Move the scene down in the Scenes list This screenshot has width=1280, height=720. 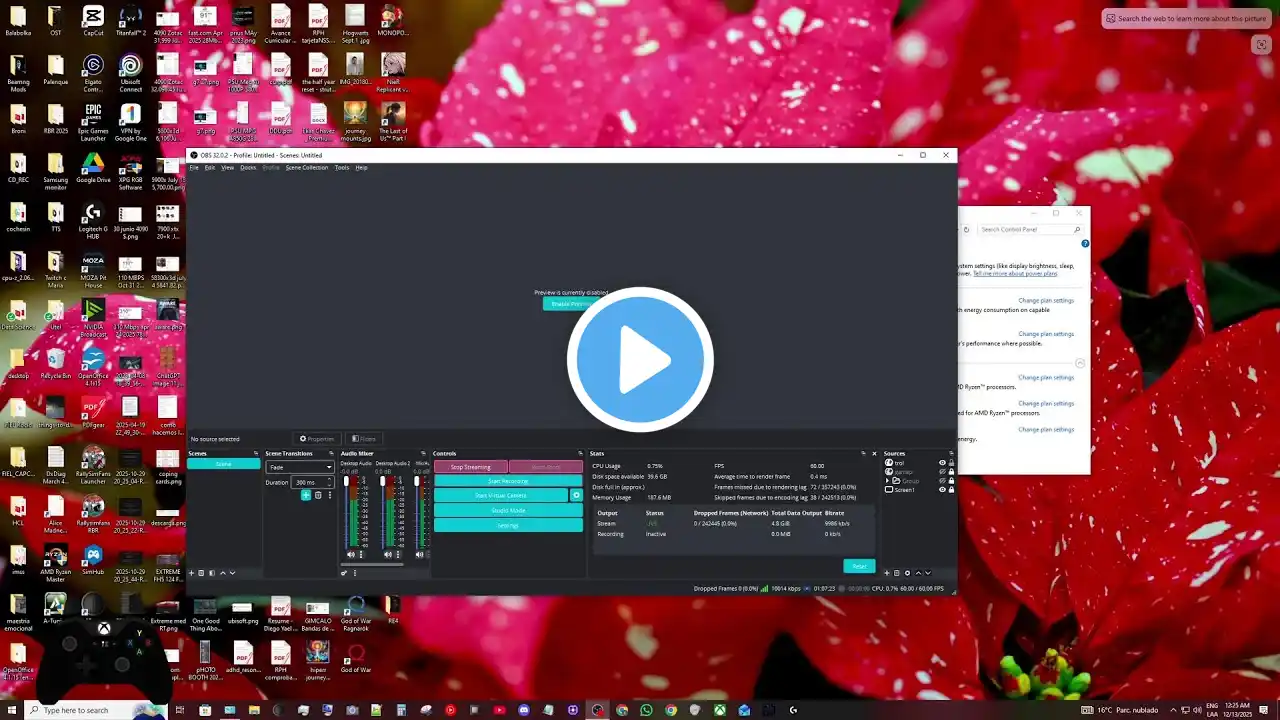click(x=232, y=573)
